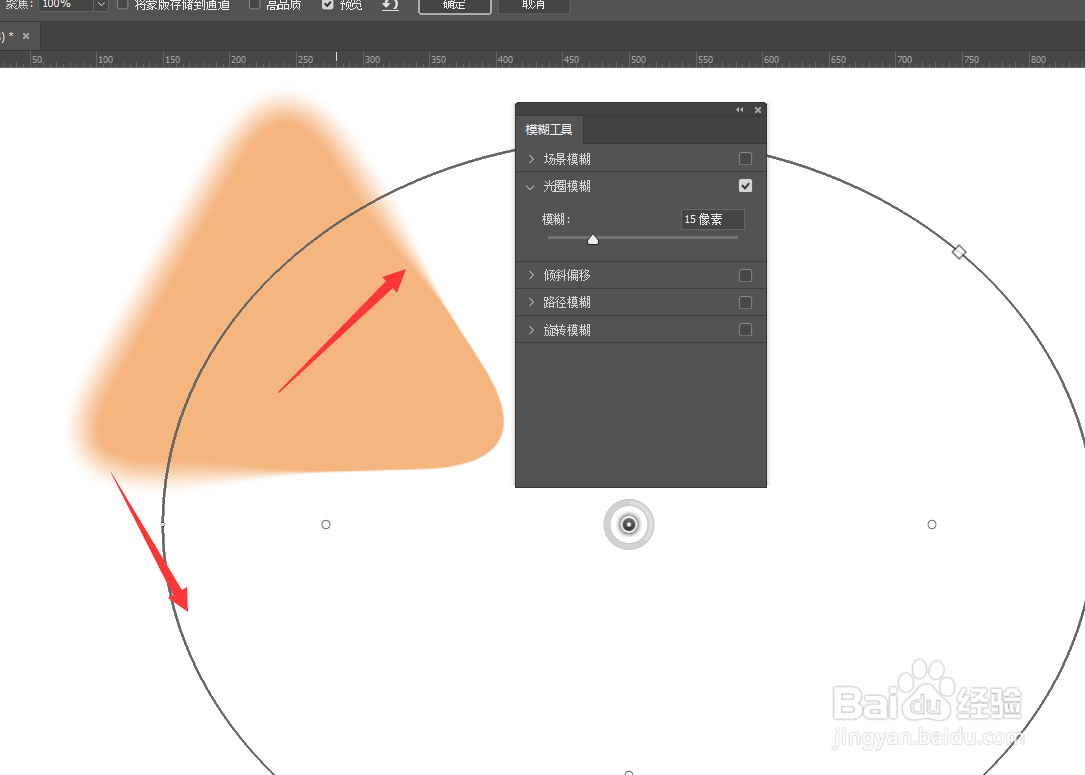Select the 模糊工具 panel tab
Viewport: 1085px width, 775px height.
click(x=549, y=129)
